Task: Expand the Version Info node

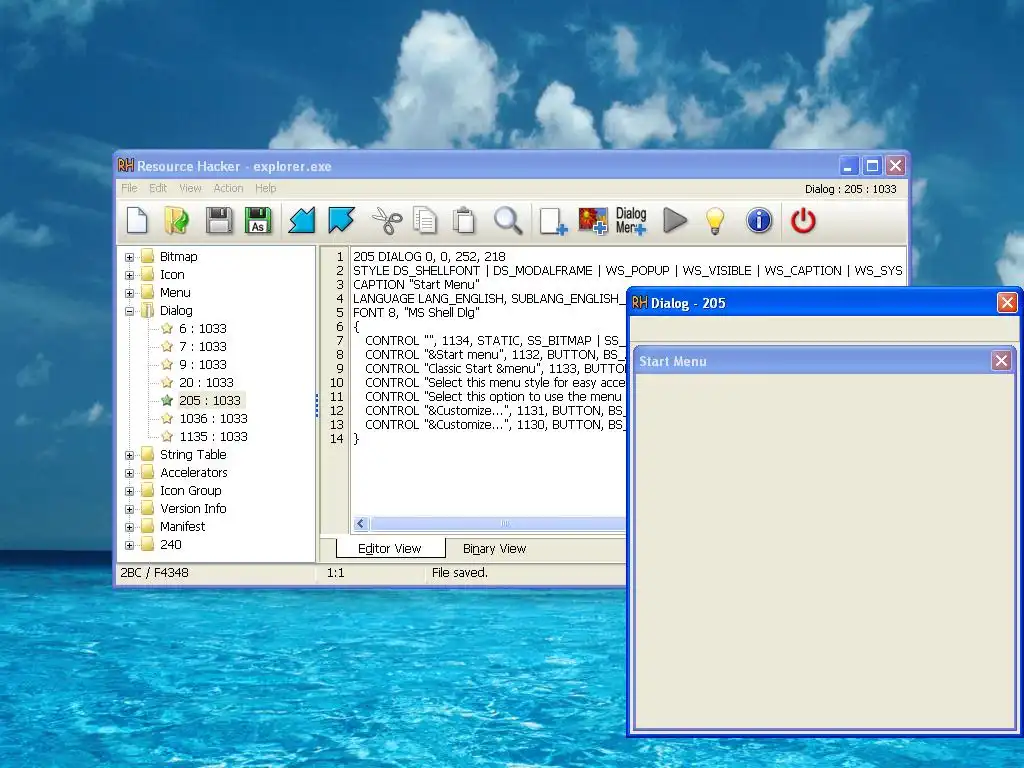Action: [x=129, y=509]
